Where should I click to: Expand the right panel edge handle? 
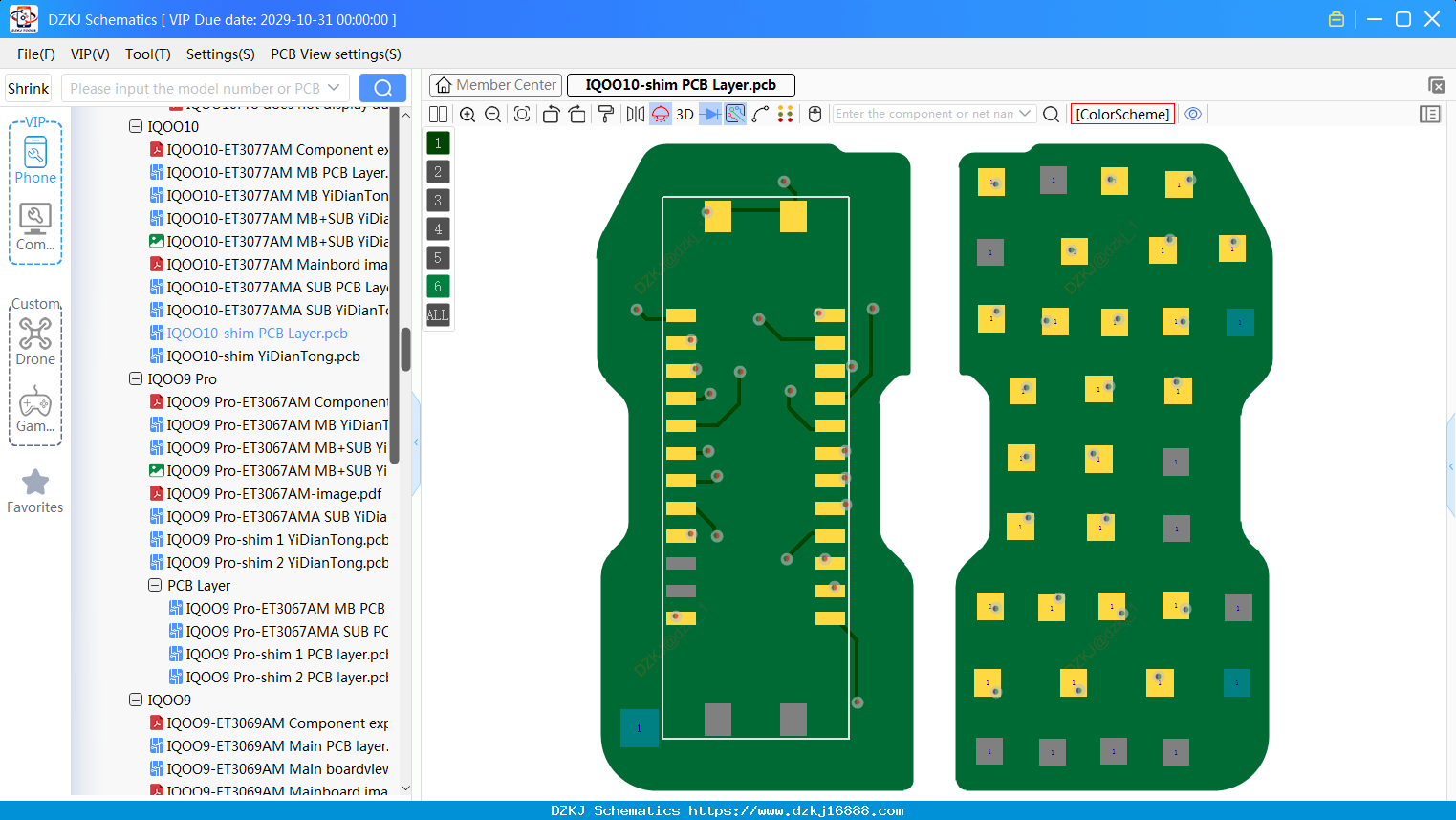[1451, 466]
